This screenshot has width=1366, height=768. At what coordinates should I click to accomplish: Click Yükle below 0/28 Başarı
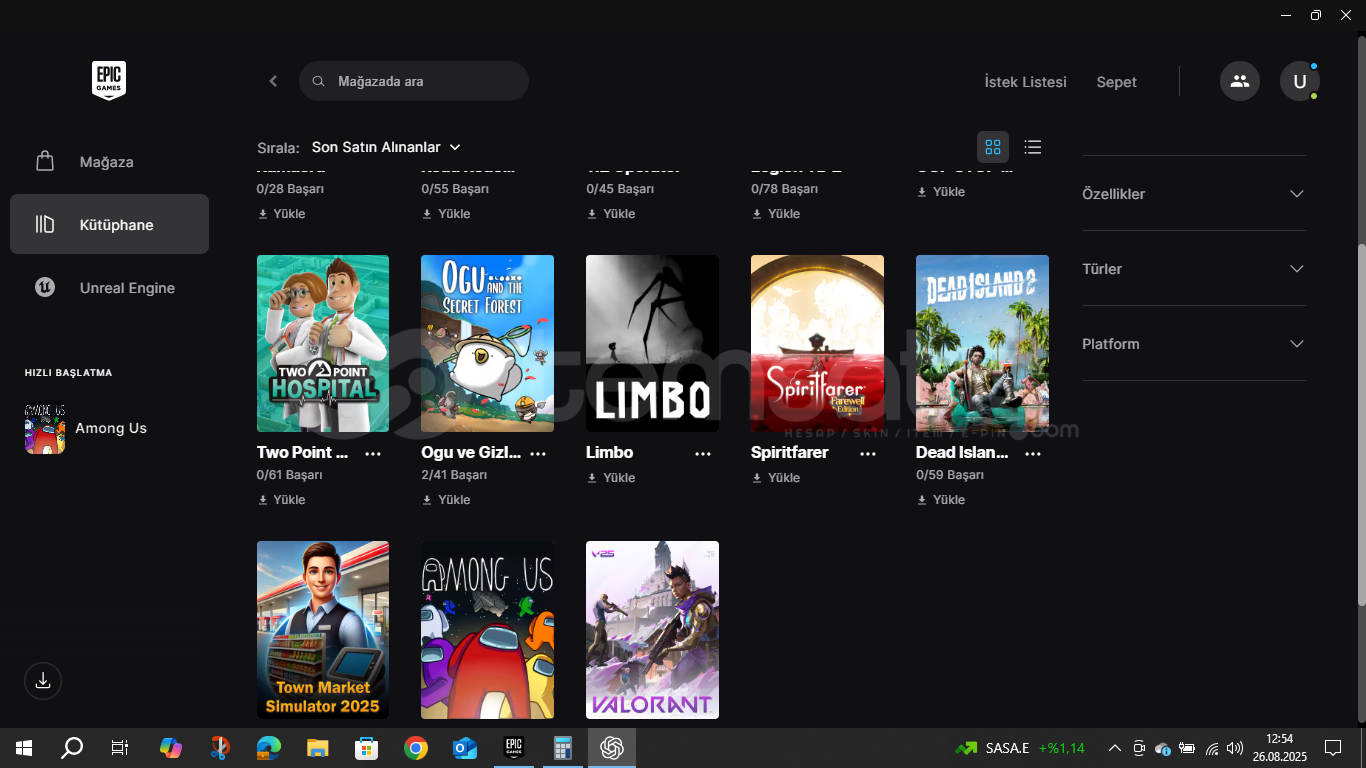click(282, 214)
